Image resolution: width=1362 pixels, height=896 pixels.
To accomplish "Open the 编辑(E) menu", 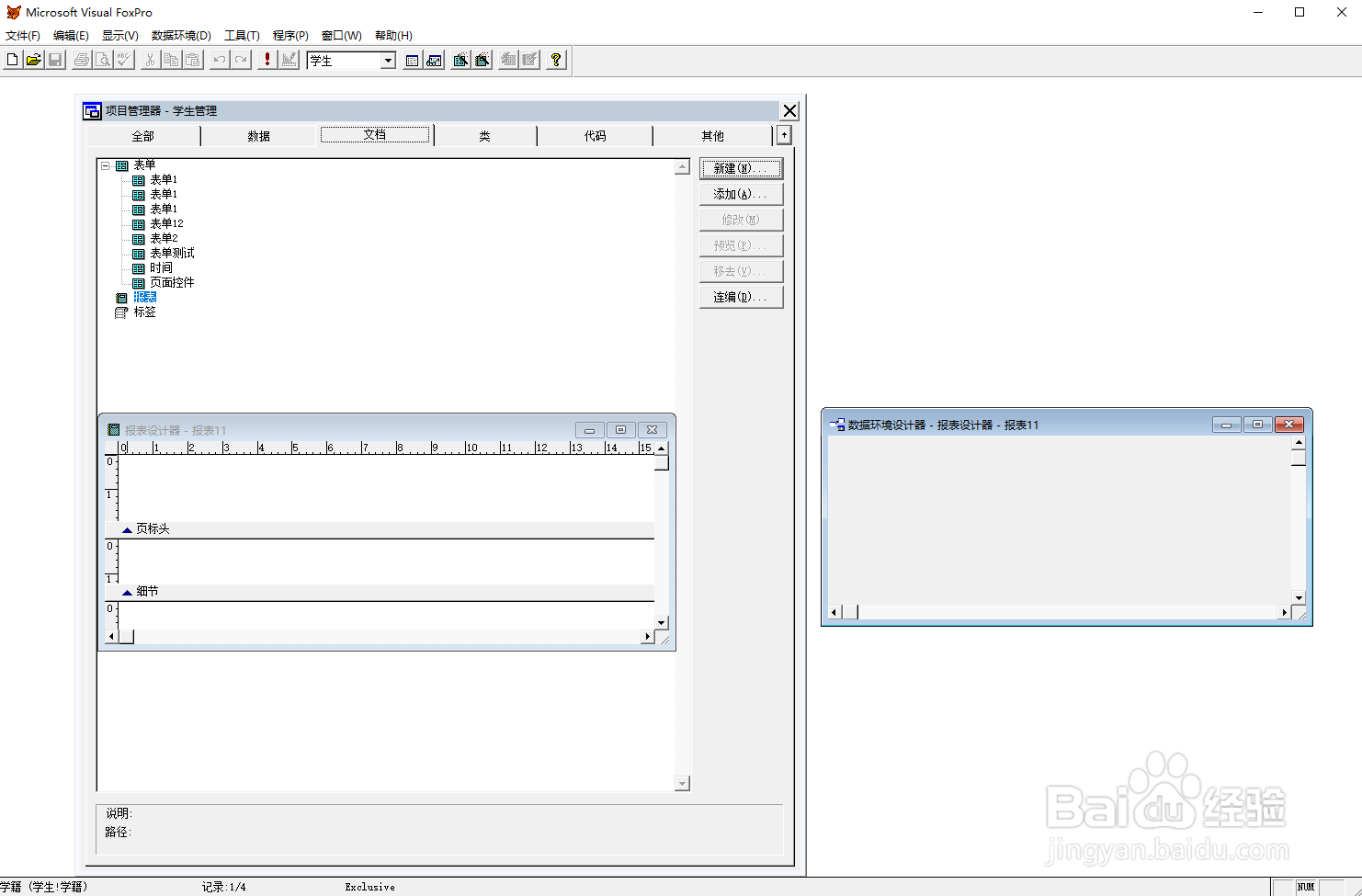I will (71, 35).
